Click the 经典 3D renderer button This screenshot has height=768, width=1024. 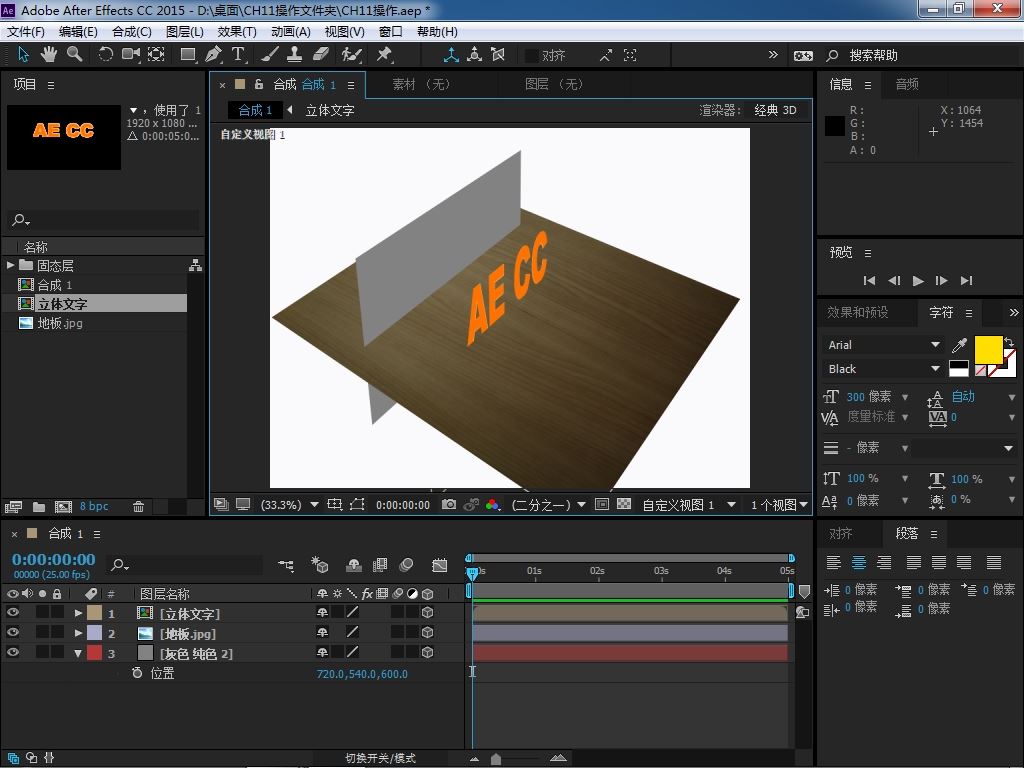click(x=775, y=110)
